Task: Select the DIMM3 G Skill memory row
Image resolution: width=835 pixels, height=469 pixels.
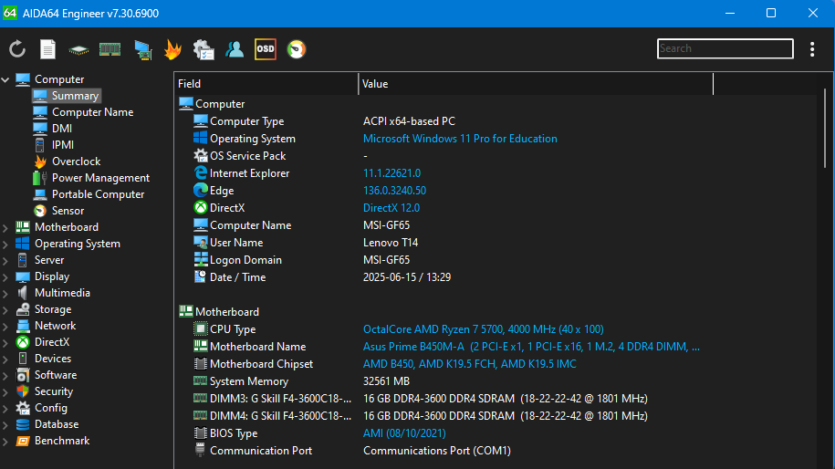Action: [495, 399]
